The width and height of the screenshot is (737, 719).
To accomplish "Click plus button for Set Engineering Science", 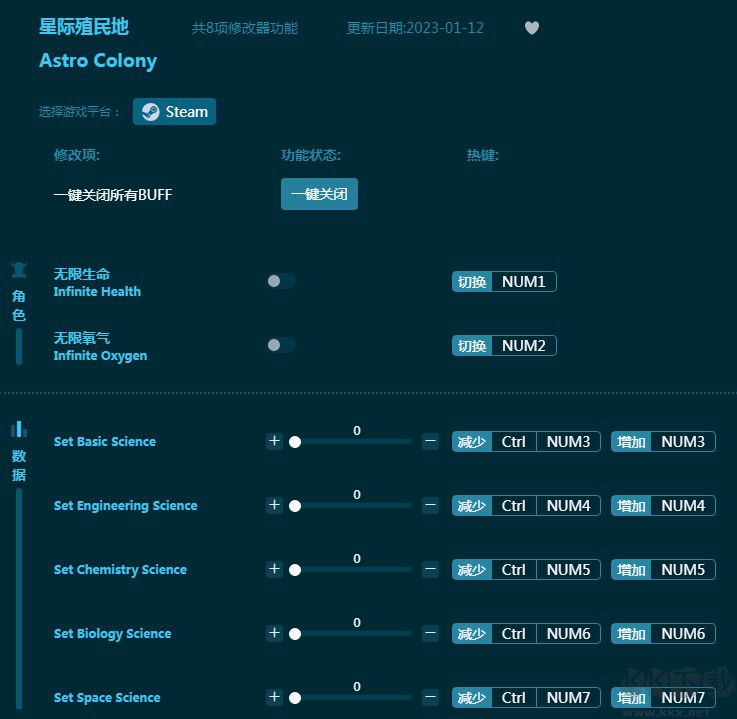I will pos(274,505).
